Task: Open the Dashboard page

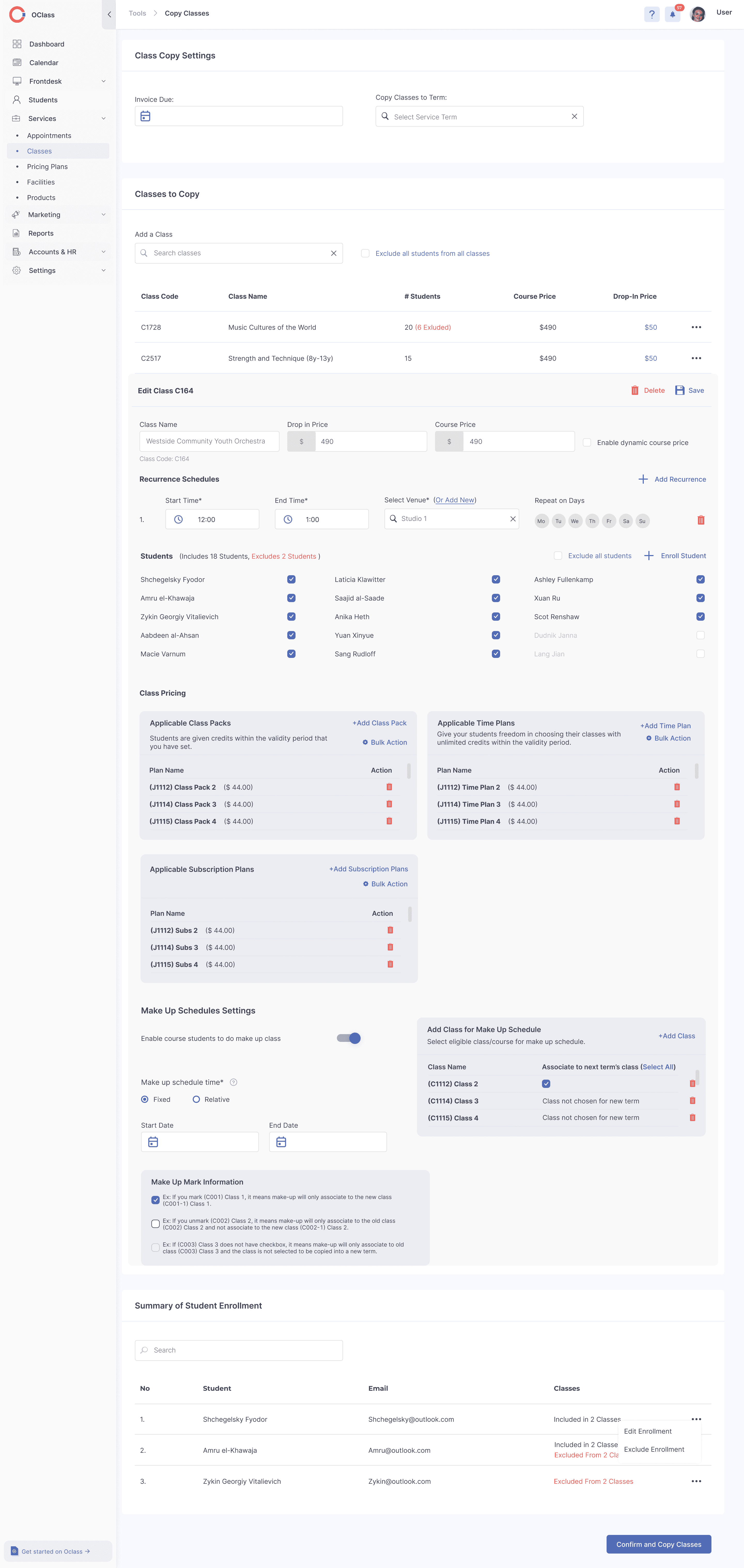Action: click(47, 44)
